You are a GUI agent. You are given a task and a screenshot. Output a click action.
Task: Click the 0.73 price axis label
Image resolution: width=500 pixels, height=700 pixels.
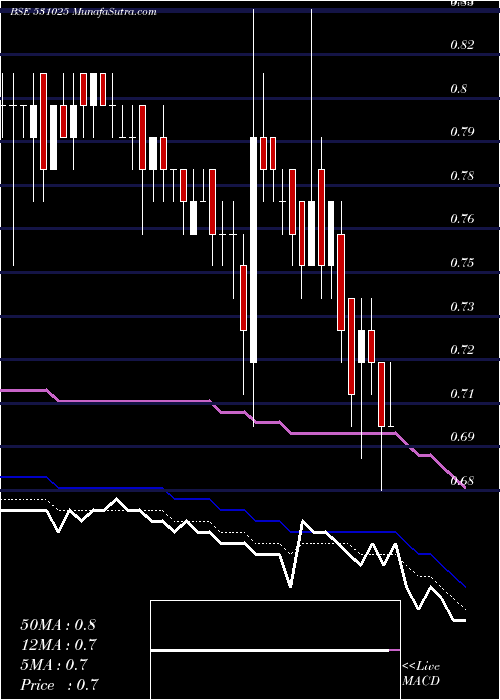462,306
